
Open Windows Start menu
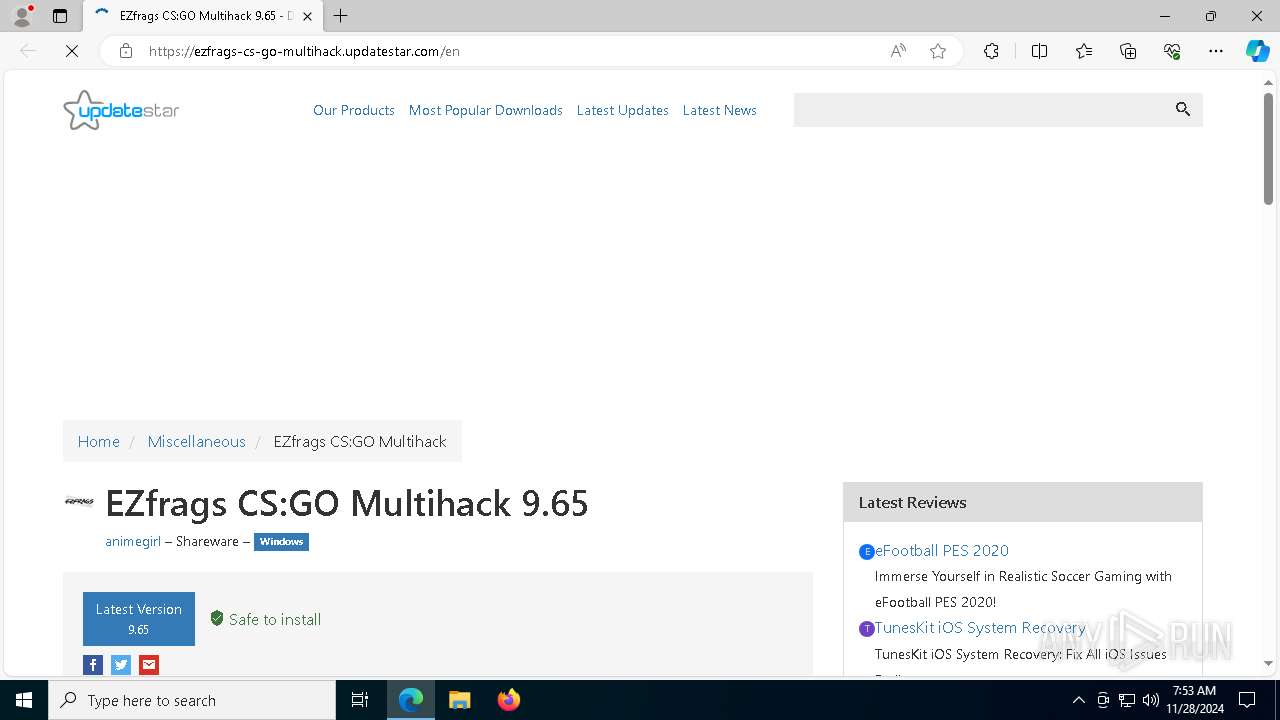24,700
